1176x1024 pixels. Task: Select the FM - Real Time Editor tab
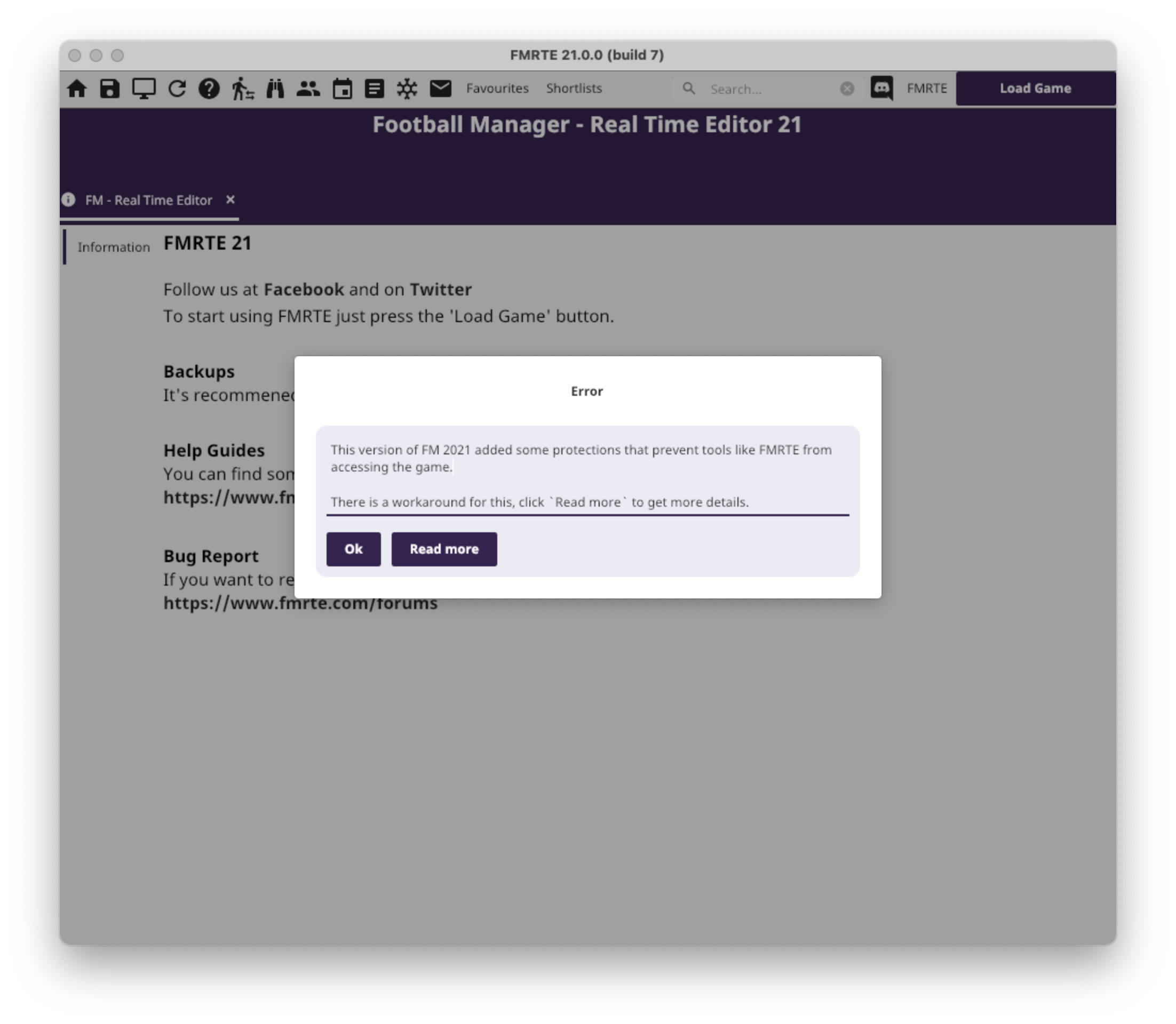point(149,201)
